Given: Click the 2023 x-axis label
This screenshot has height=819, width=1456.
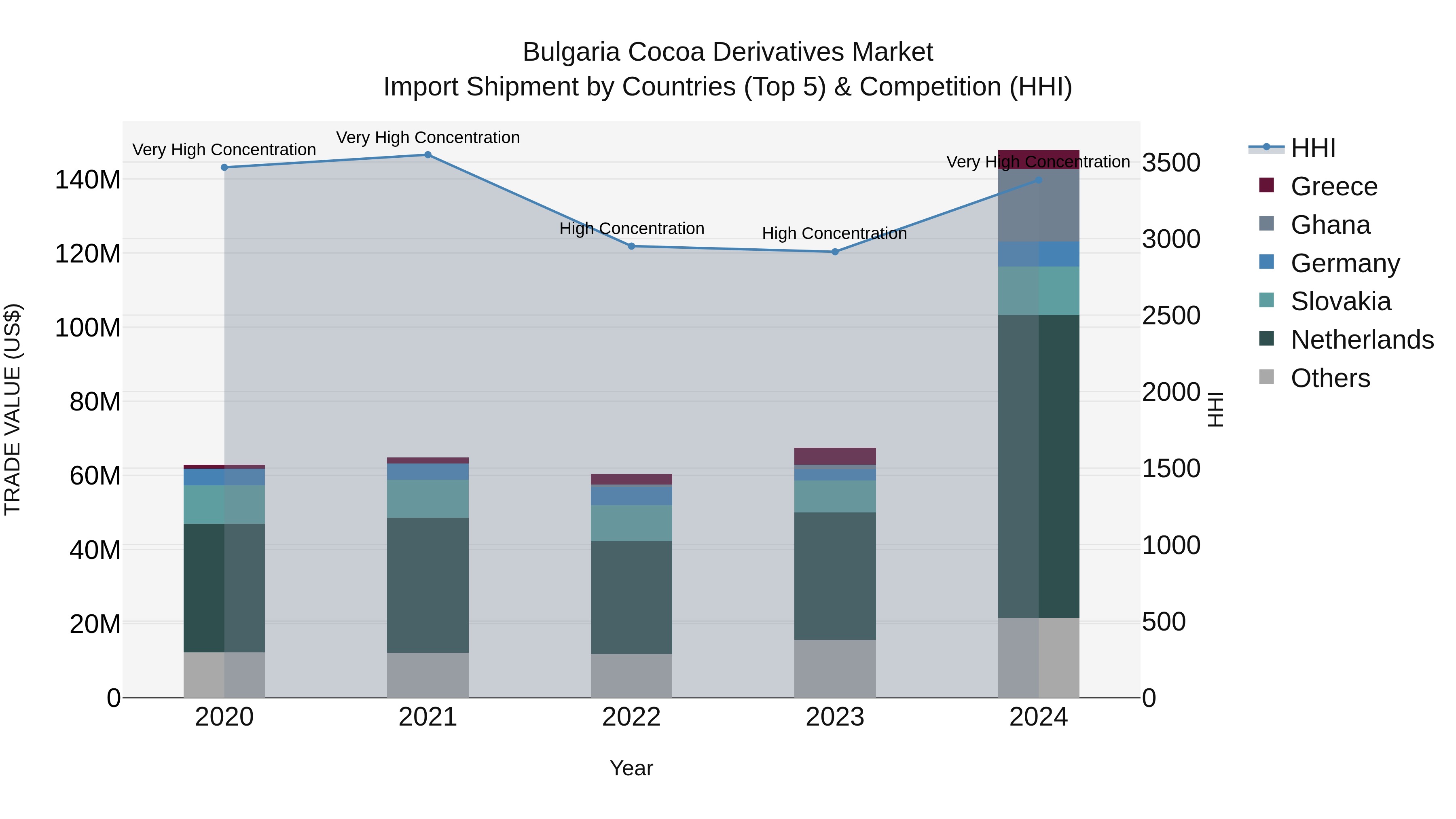Looking at the screenshot, I should tap(835, 717).
